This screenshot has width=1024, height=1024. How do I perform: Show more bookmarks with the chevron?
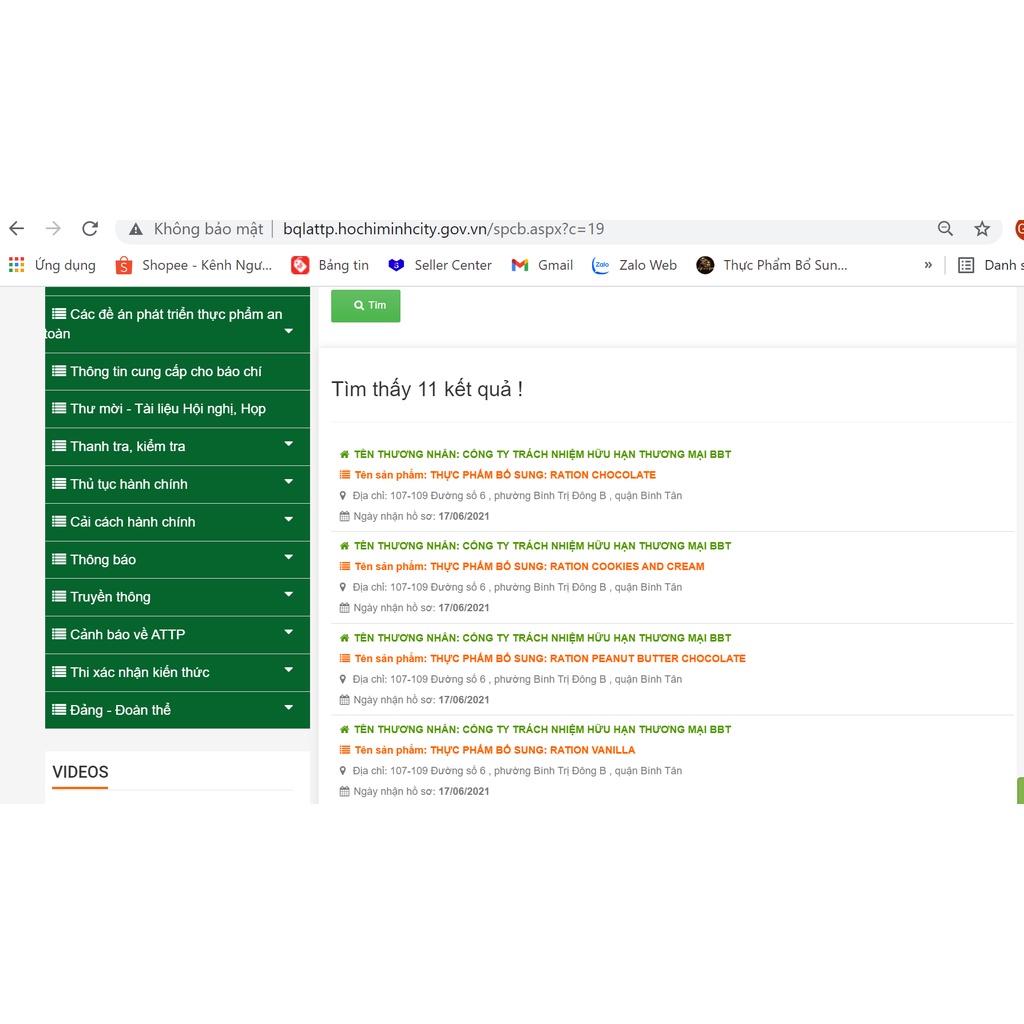click(x=928, y=265)
